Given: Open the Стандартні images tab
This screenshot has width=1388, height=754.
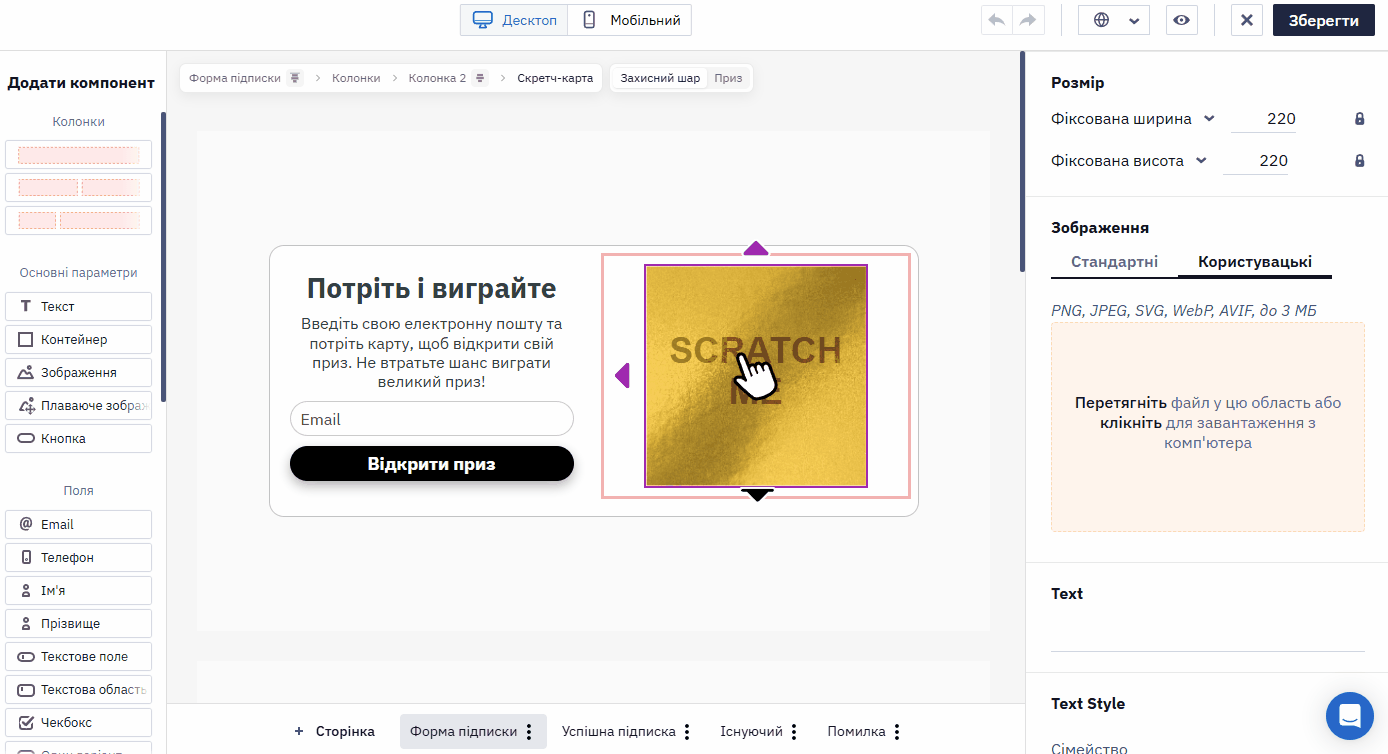Looking at the screenshot, I should pos(1114,262).
